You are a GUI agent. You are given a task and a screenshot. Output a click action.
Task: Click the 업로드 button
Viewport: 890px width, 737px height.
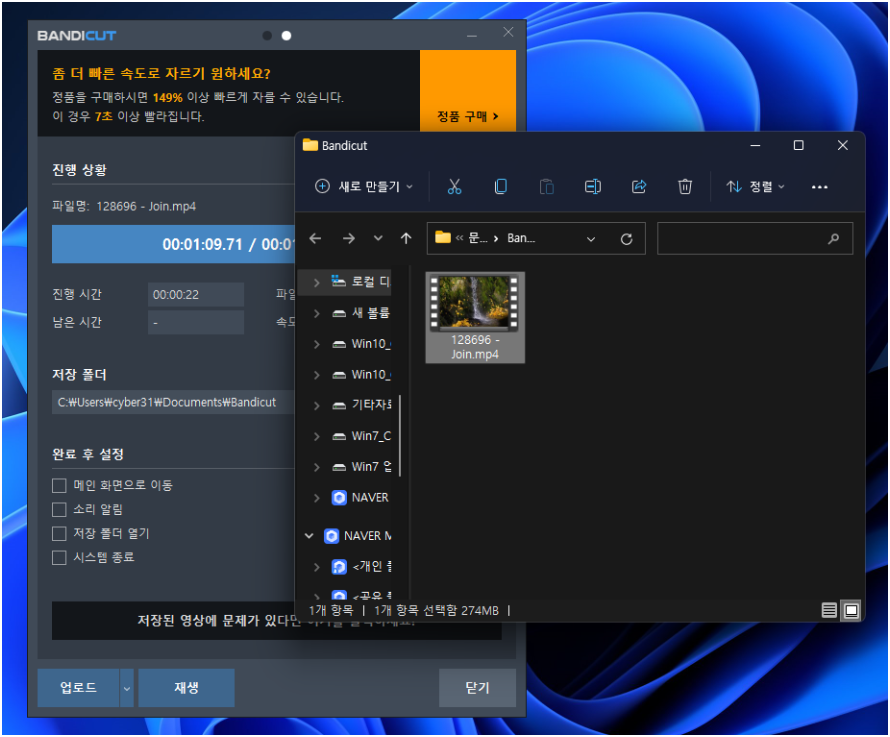coord(78,688)
